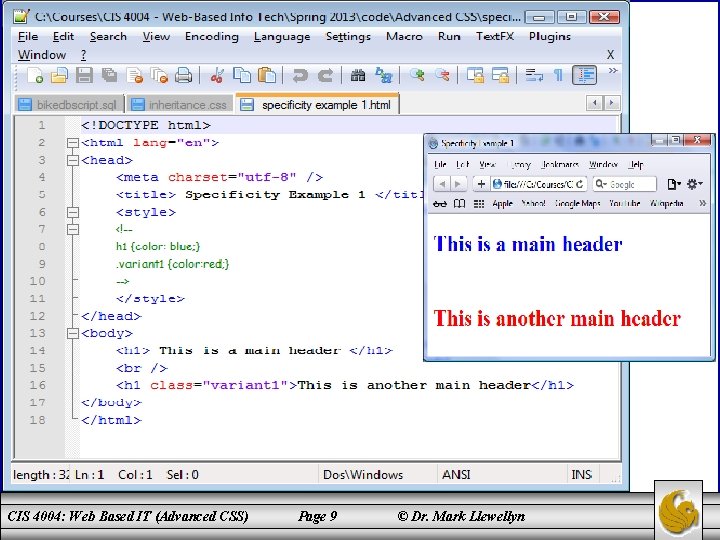The width and height of the screenshot is (720, 540).
Task: Click the Paste clipboard icon
Action: [267, 75]
